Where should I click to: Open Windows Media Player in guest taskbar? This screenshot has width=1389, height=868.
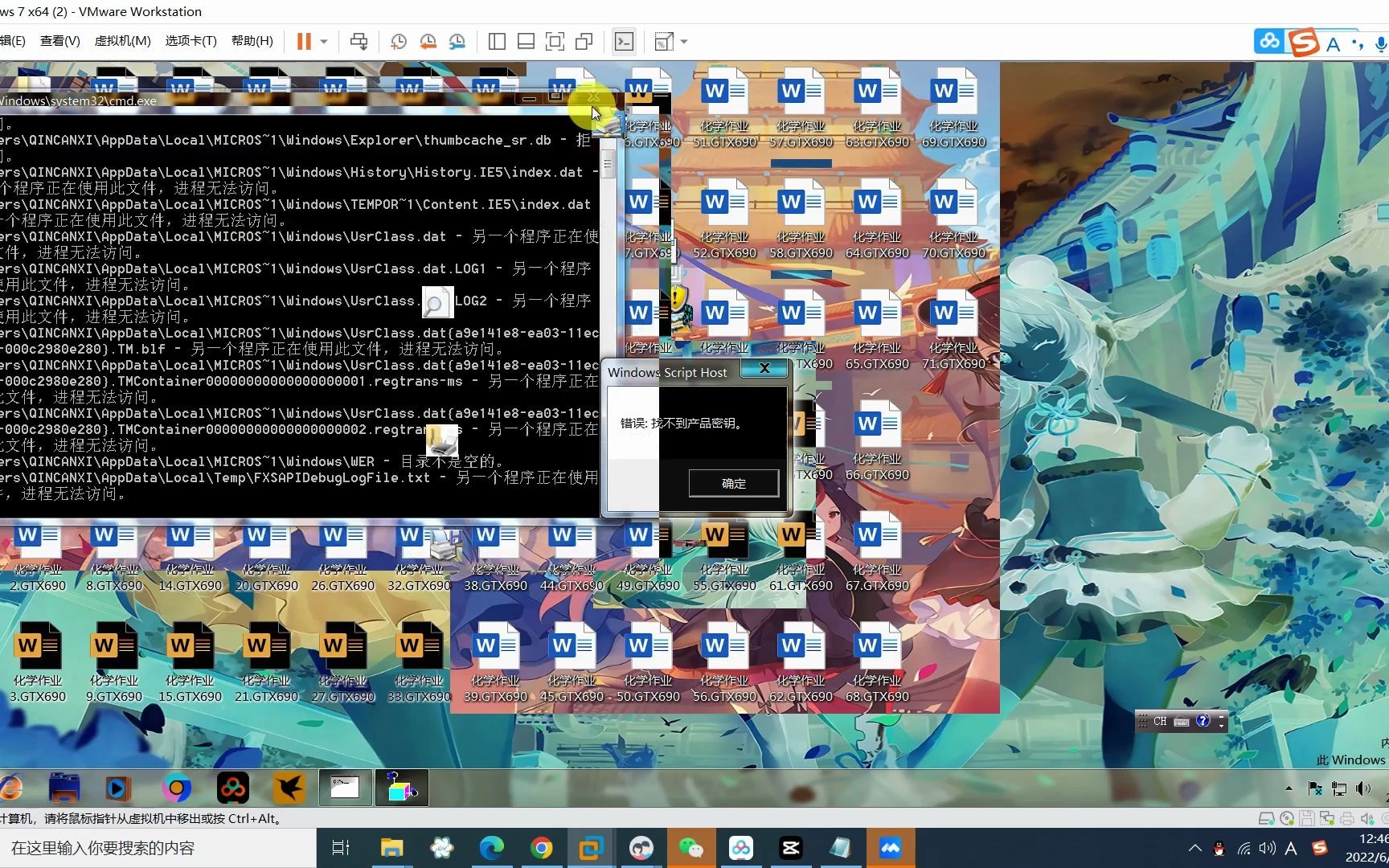[x=117, y=788]
